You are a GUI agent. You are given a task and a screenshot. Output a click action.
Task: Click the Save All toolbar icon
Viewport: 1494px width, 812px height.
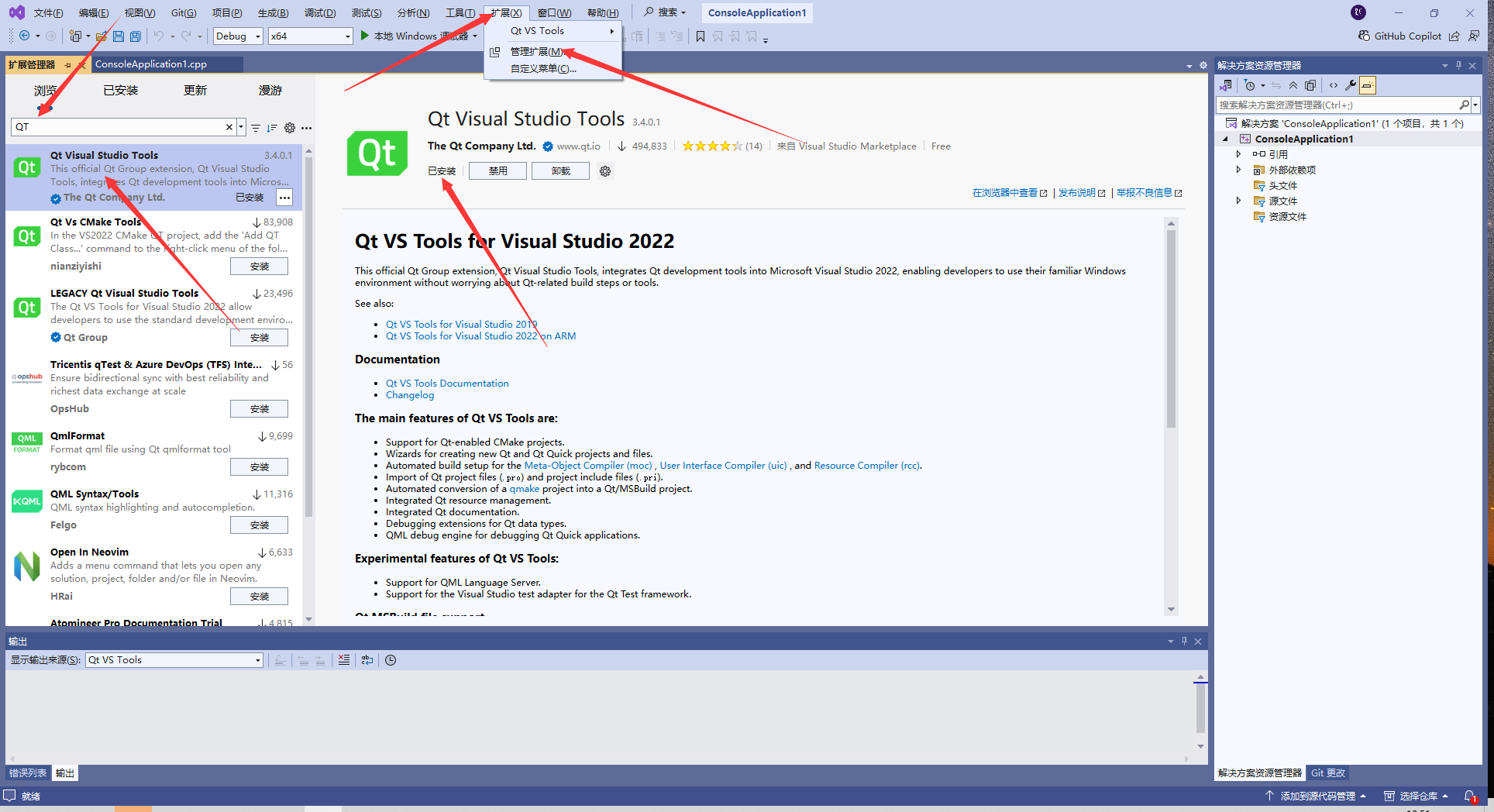coord(136,36)
